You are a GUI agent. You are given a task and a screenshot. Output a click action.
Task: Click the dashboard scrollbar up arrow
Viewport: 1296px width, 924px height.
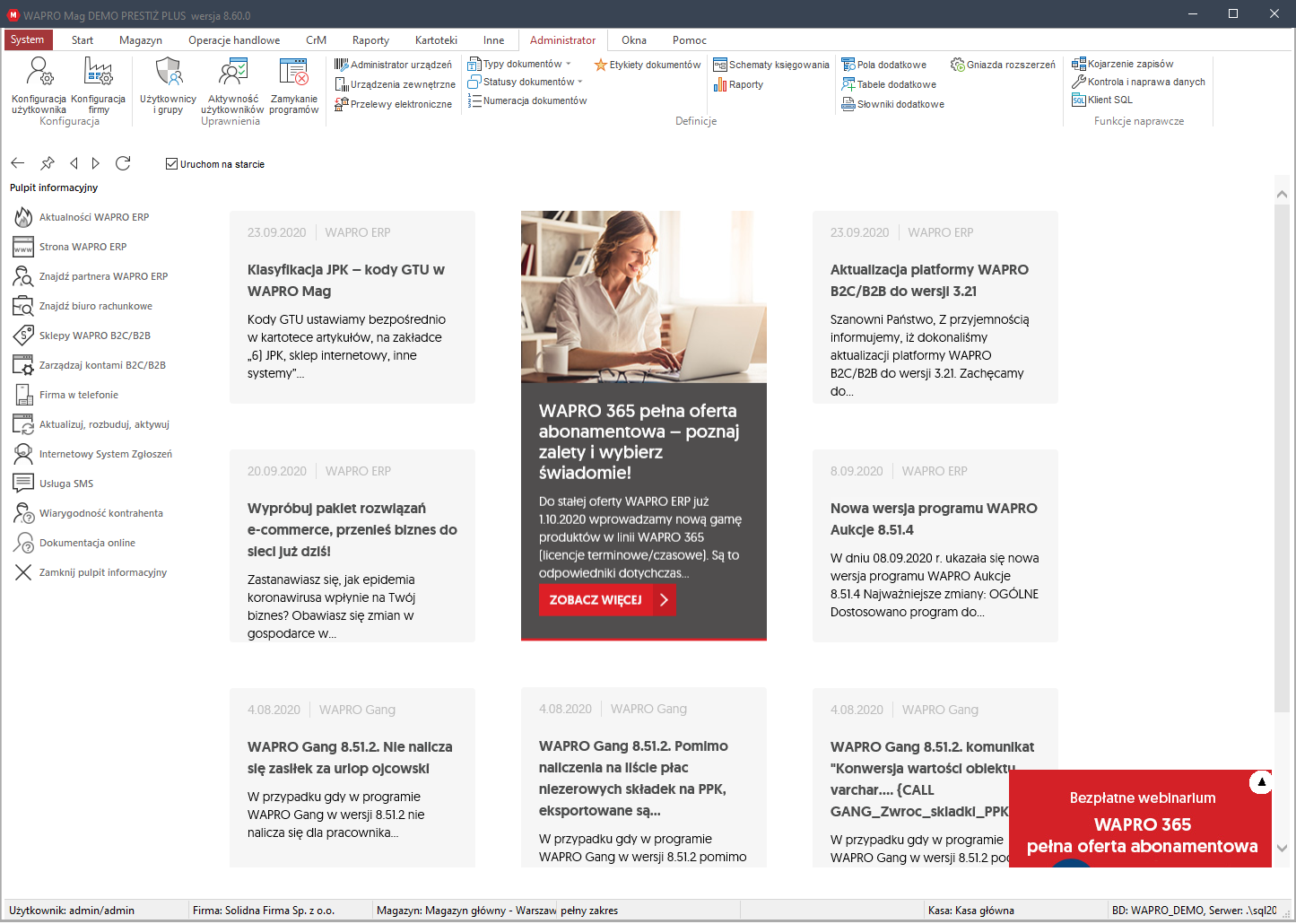pyautogui.click(x=1283, y=194)
